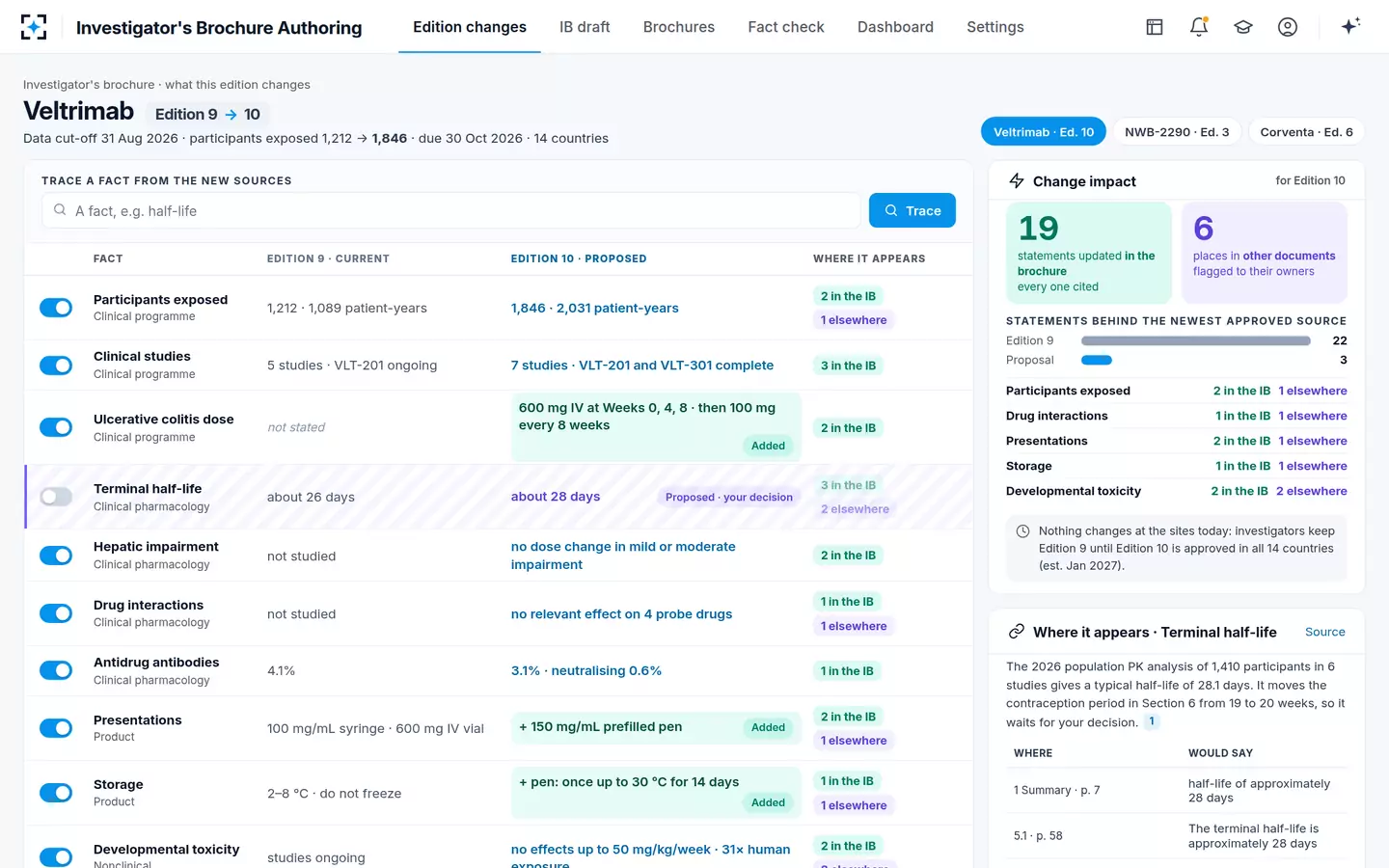This screenshot has height=868, width=1389.
Task: Click "3 in the IB" chip for Clinical studies
Action: tap(848, 366)
